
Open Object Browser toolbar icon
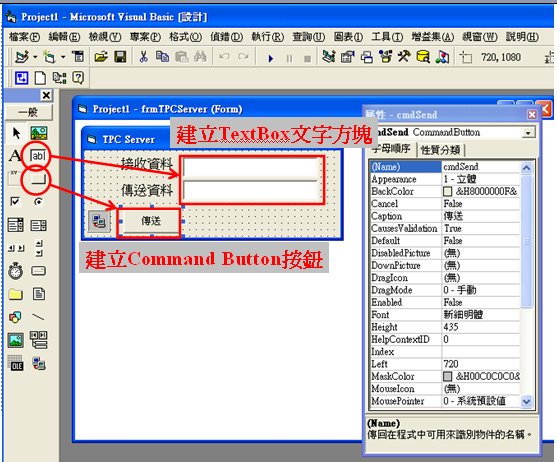(385, 57)
